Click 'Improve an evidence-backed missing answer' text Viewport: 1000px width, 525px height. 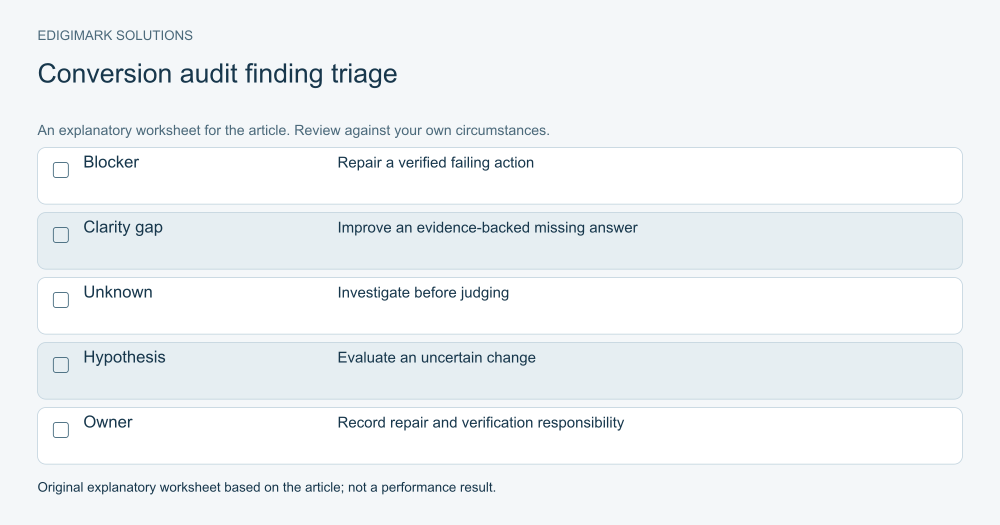coord(487,228)
